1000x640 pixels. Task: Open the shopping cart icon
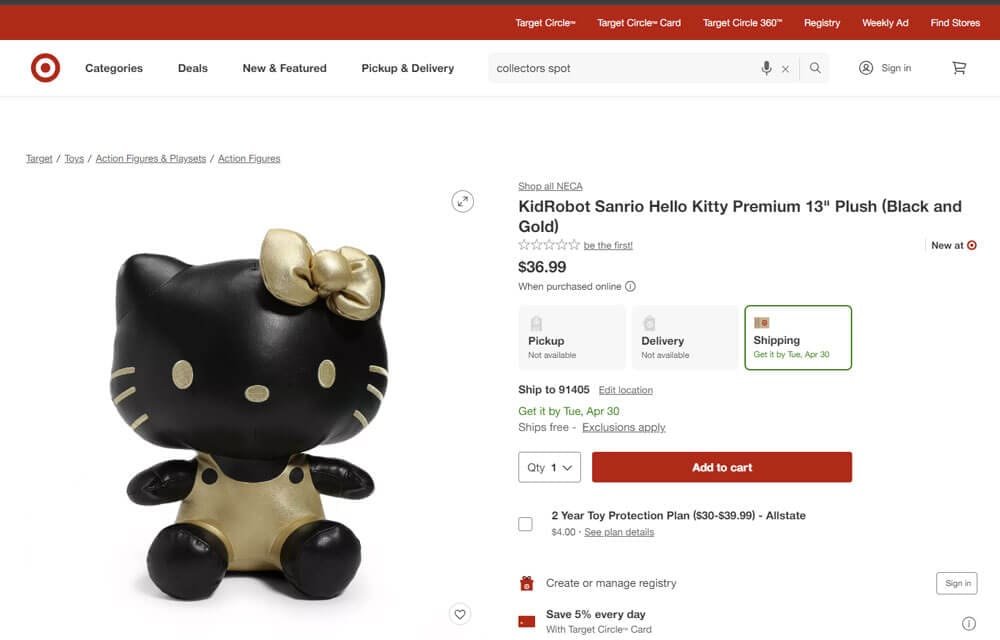958,67
